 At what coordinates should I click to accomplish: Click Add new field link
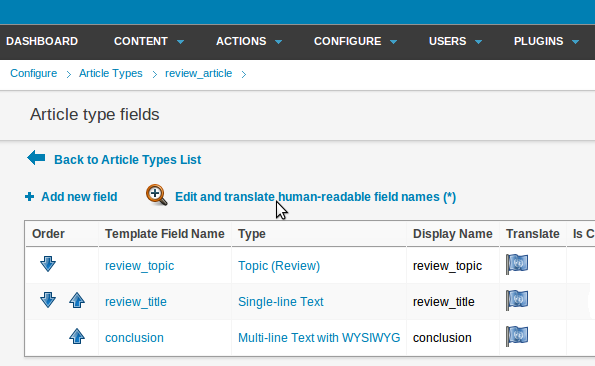(x=79, y=197)
